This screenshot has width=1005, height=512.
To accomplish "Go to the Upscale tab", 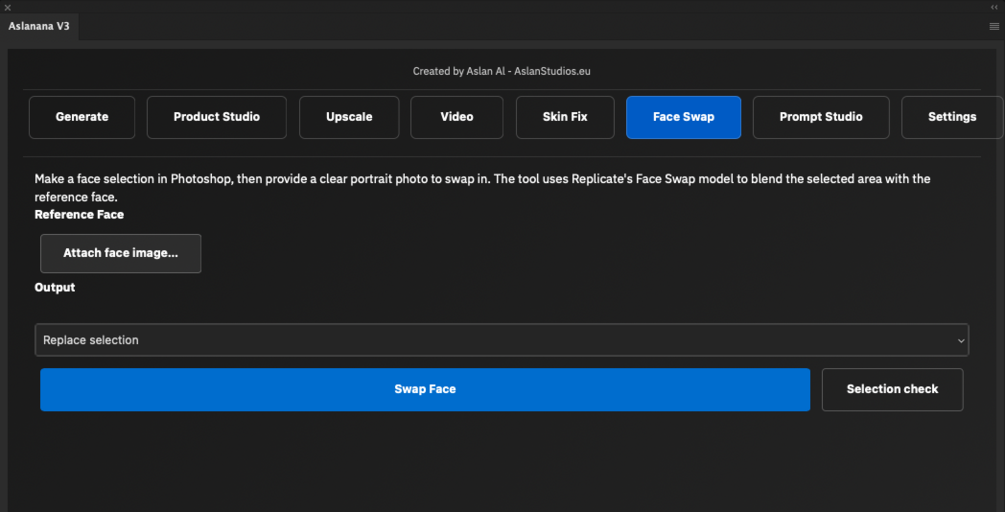I will point(349,117).
